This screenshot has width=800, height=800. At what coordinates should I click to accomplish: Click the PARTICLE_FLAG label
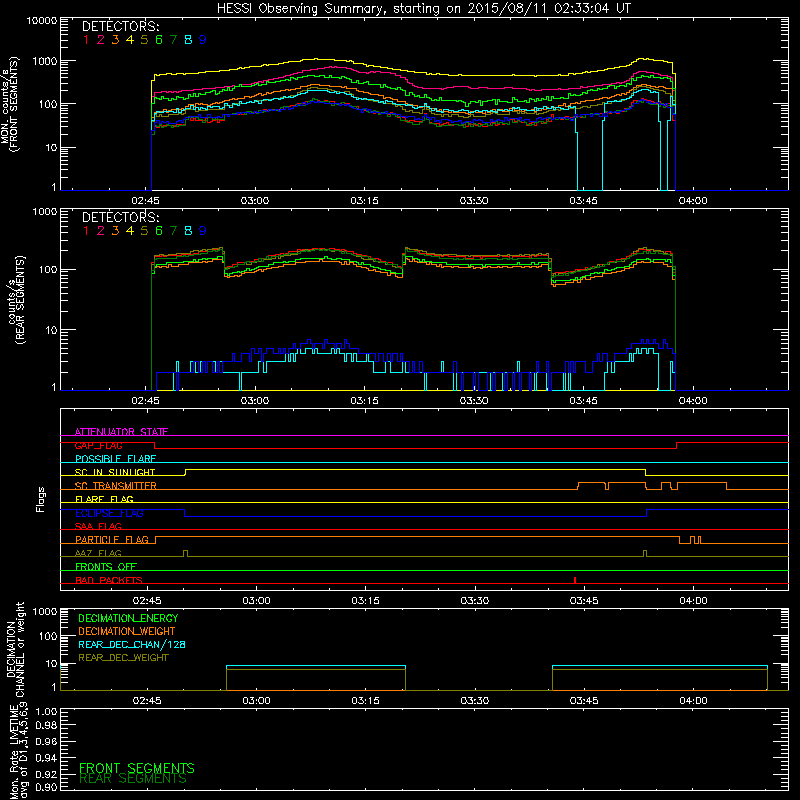coord(112,539)
